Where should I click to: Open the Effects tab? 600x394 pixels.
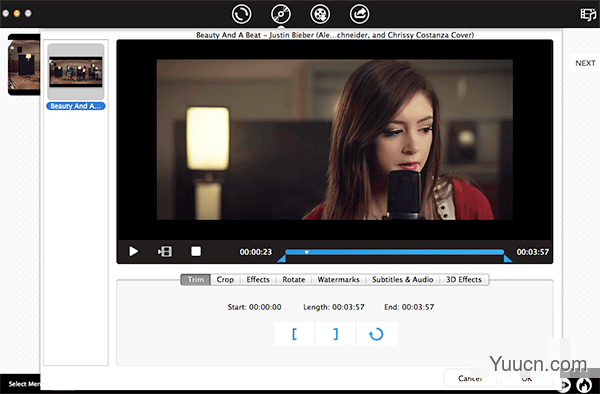pos(258,280)
